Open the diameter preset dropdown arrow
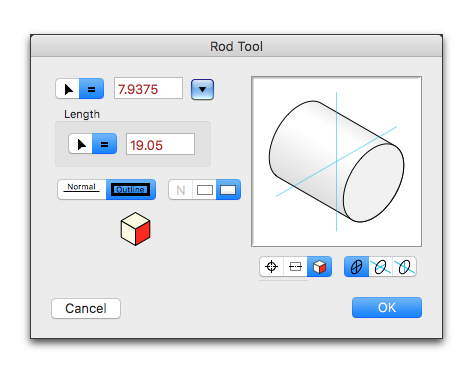The image size is (474, 371). [202, 89]
